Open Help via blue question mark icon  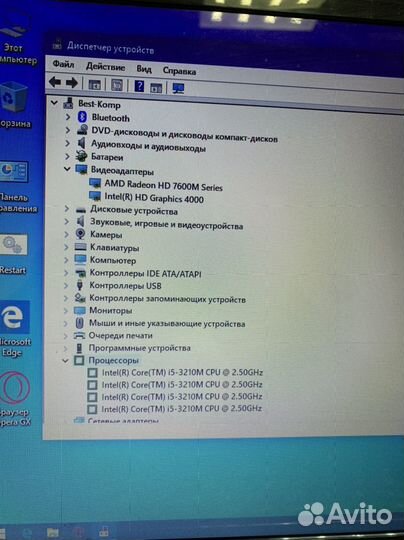(139, 86)
